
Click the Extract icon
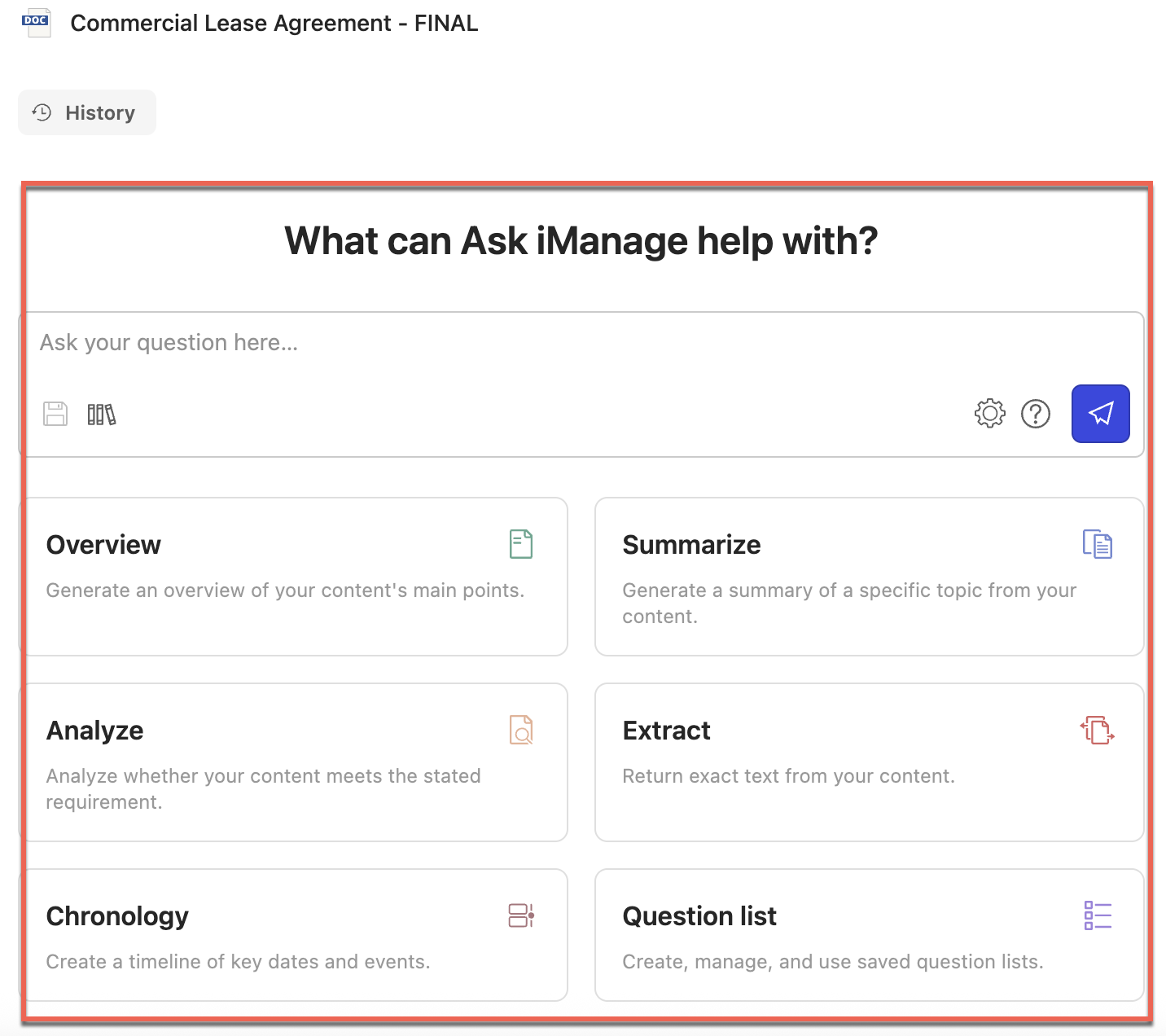tap(1097, 730)
